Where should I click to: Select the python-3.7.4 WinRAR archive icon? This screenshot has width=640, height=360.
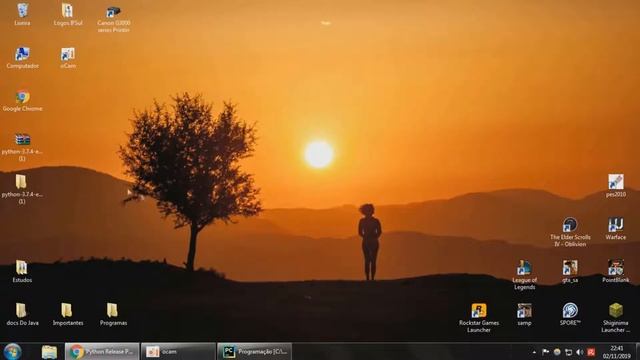(22, 147)
